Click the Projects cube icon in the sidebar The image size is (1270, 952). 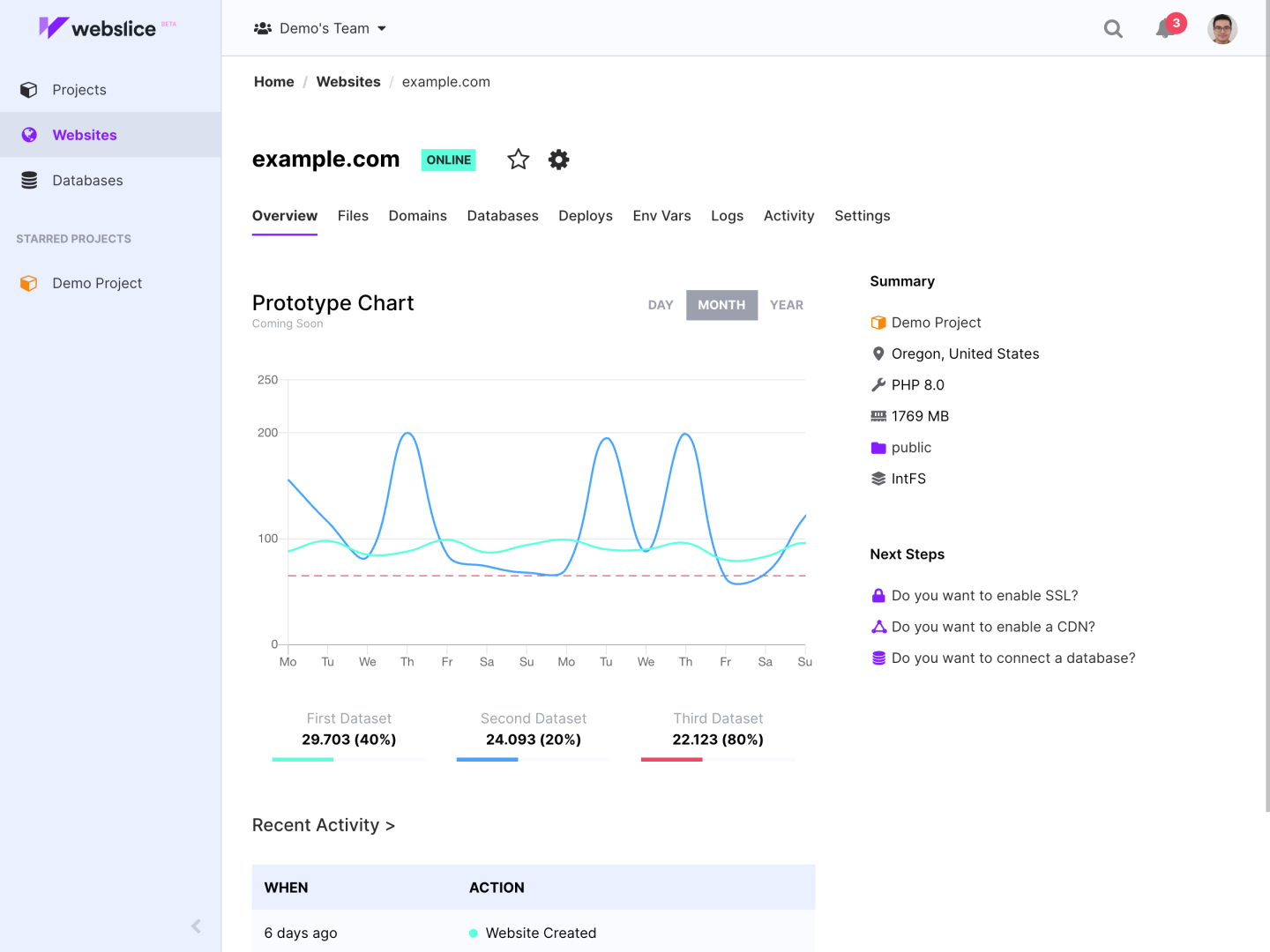[x=28, y=89]
